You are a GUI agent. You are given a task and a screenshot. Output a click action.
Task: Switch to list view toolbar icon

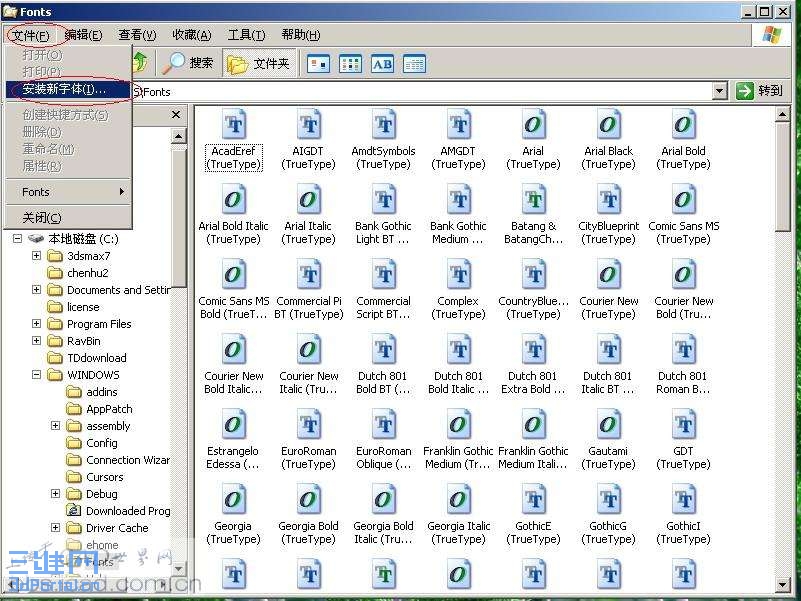point(350,64)
